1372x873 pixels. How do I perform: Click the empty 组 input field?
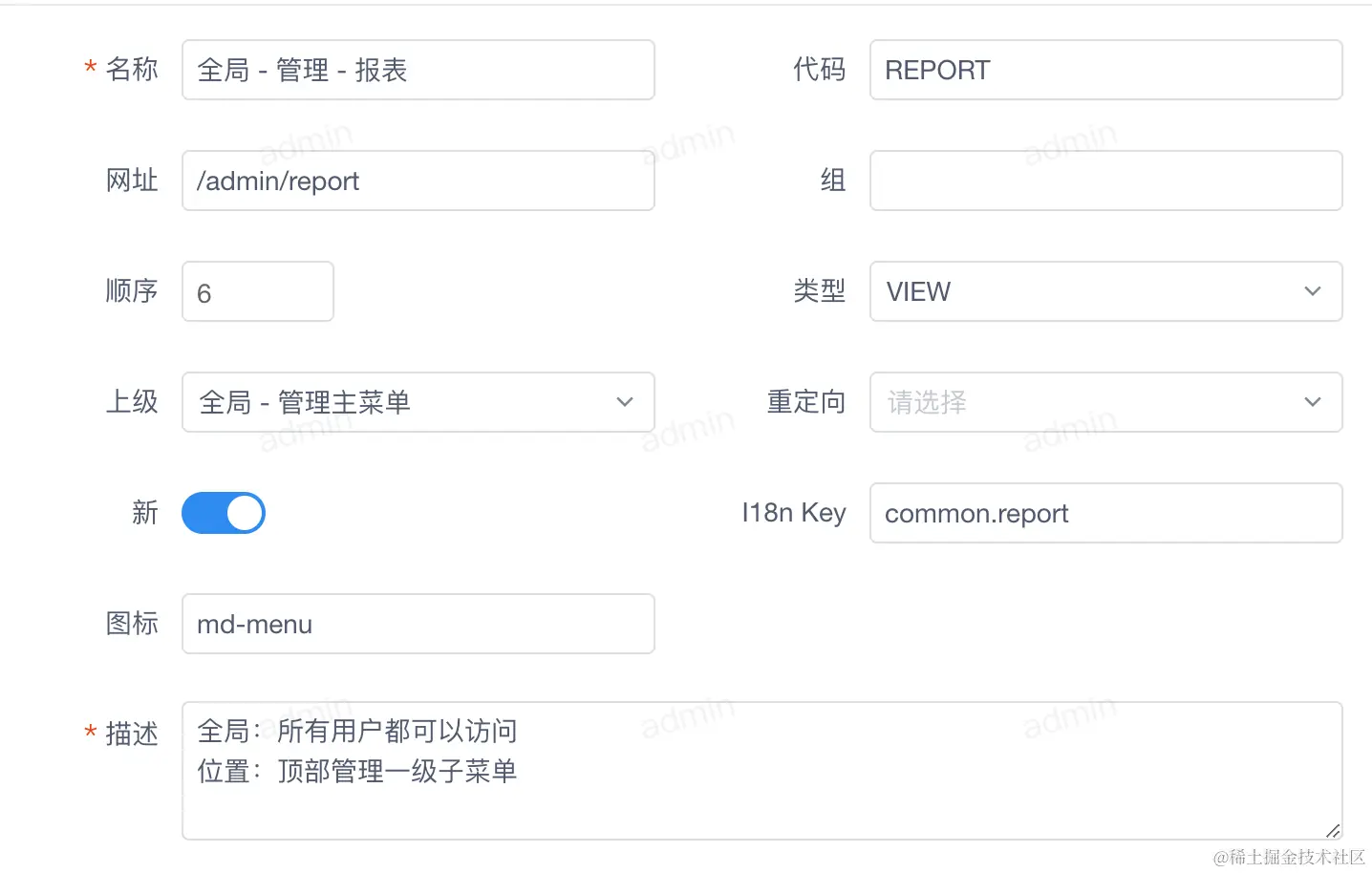(x=1105, y=181)
